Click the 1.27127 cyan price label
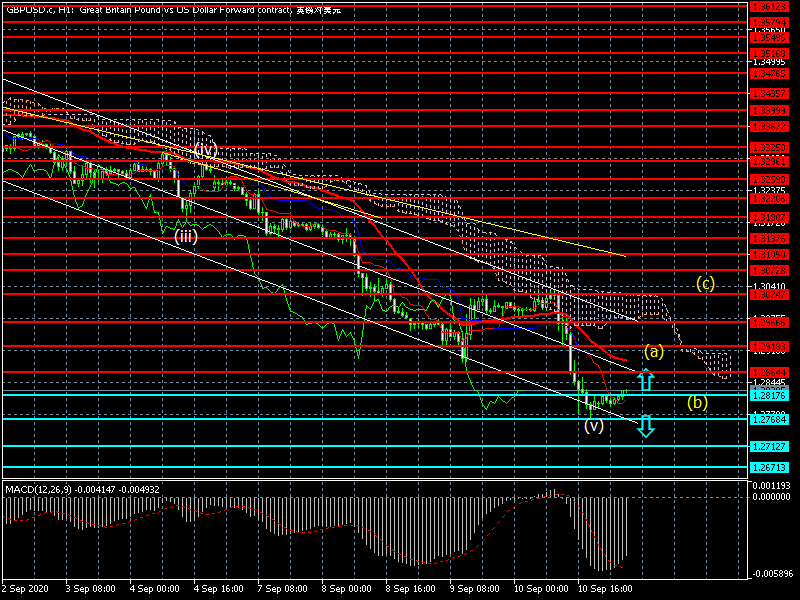Viewport: 800px width, 600px height. (768, 446)
